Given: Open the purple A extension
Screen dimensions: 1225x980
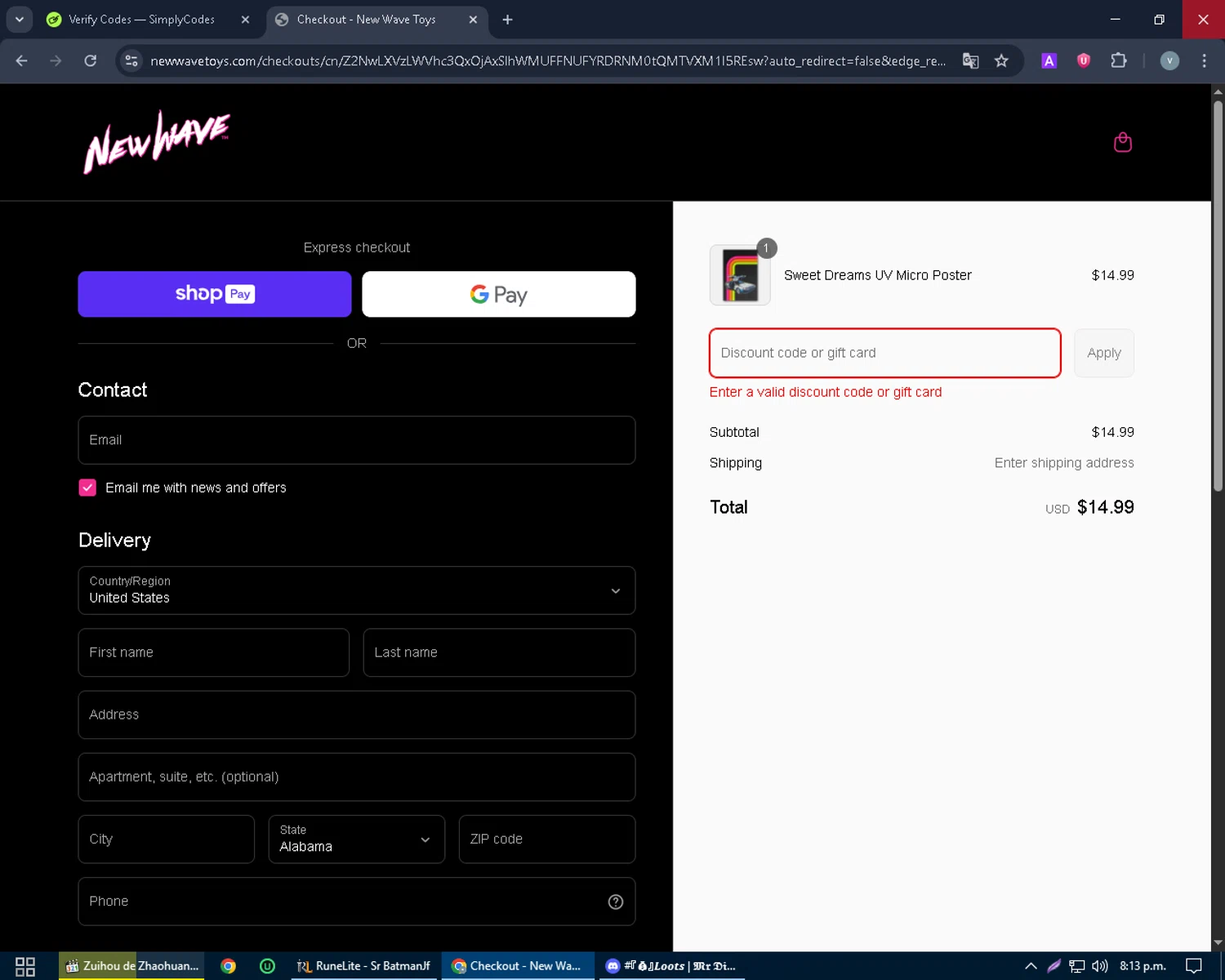Looking at the screenshot, I should click(x=1049, y=60).
